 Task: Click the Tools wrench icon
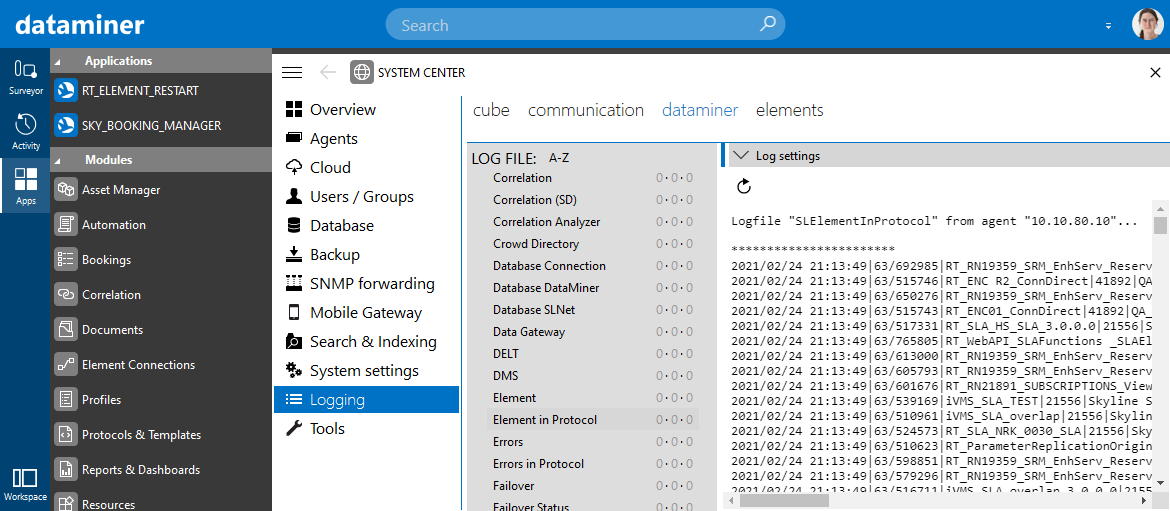coord(295,429)
